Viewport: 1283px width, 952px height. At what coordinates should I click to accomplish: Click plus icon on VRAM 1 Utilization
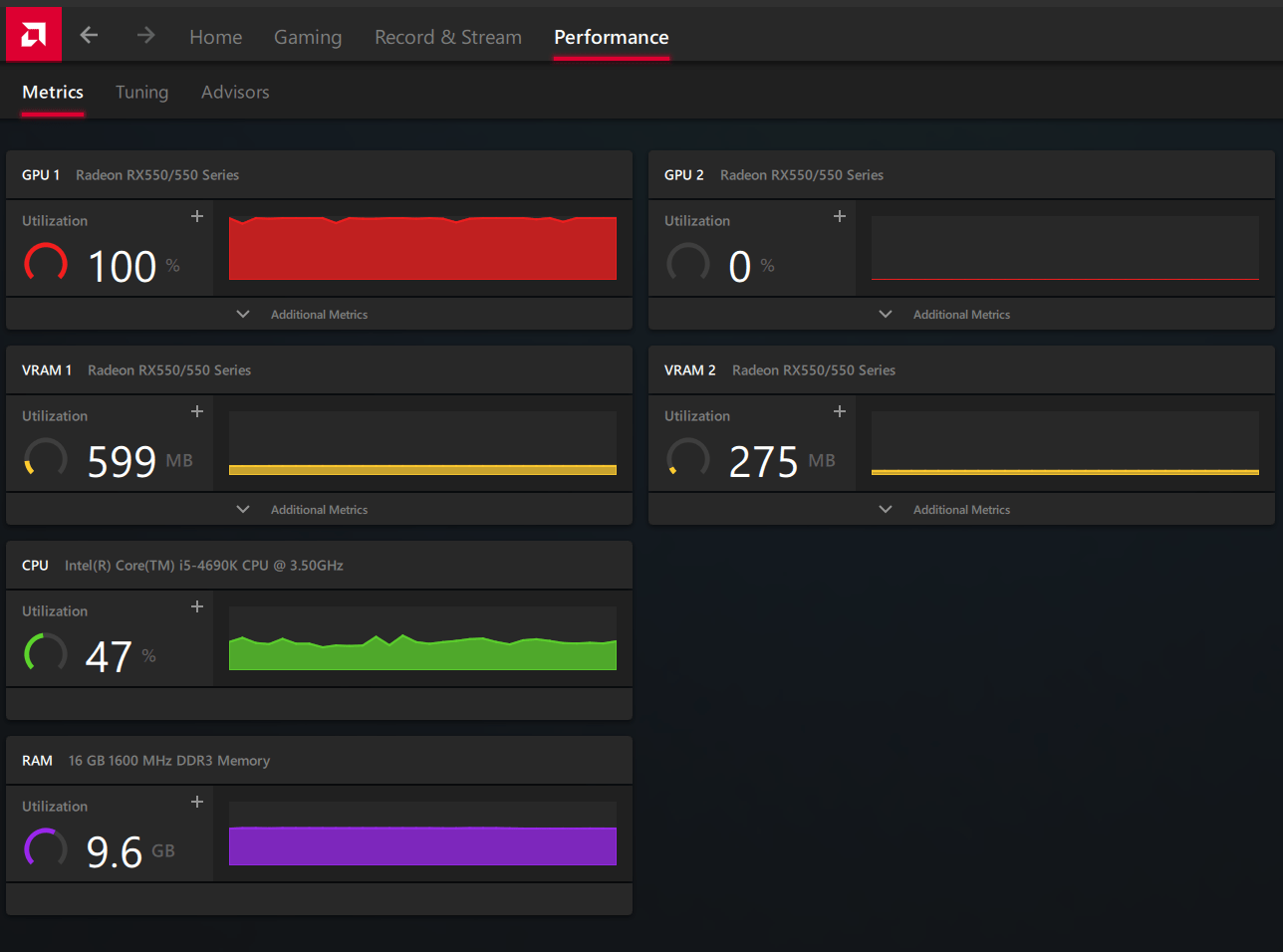[x=197, y=411]
